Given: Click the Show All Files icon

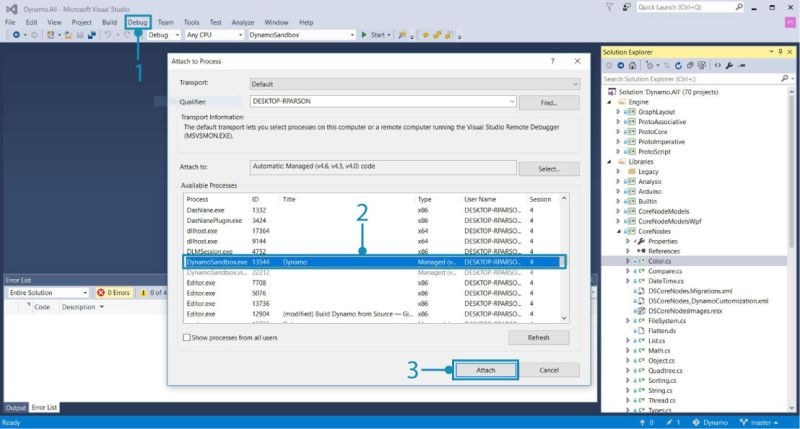Looking at the screenshot, I should coord(702,65).
